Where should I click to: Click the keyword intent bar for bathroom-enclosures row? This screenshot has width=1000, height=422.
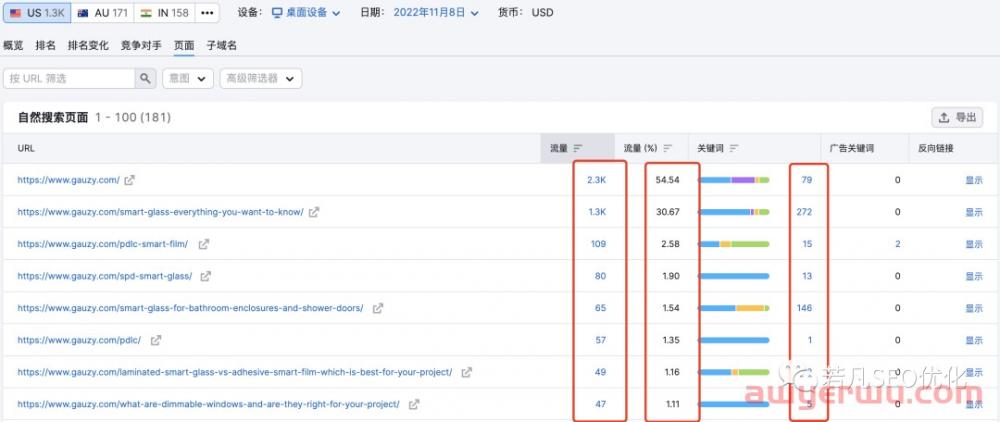coord(734,308)
